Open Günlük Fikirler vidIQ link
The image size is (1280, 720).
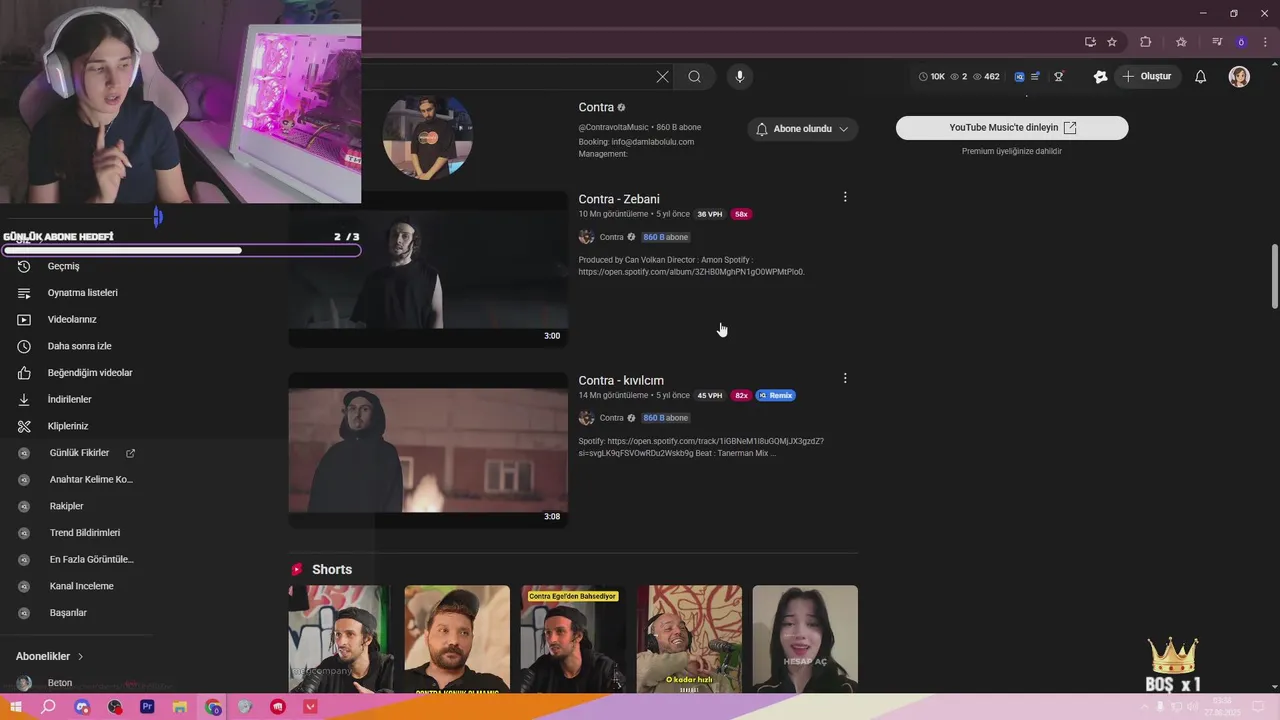[x=79, y=453]
